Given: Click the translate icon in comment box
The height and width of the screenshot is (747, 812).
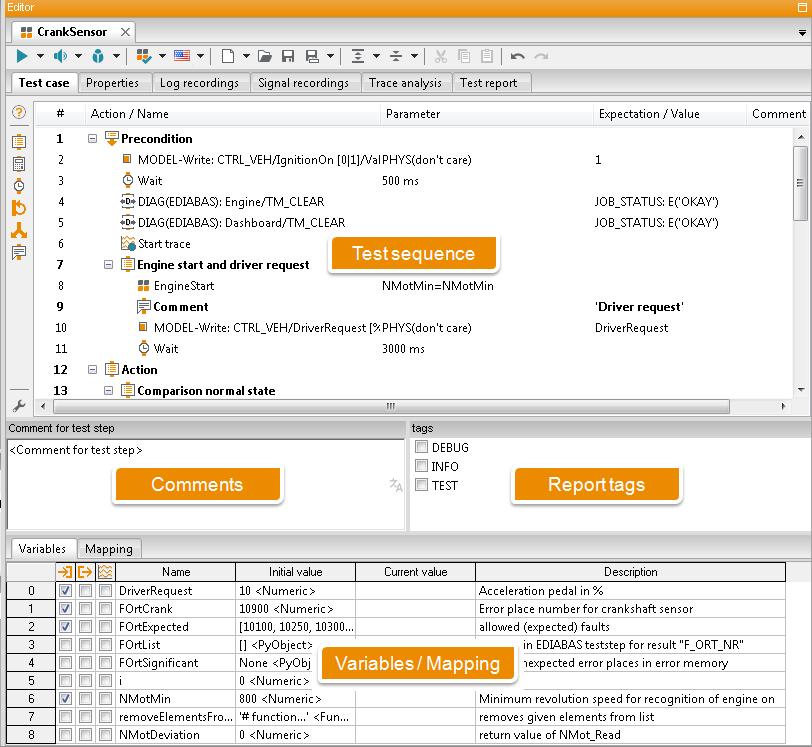Looking at the screenshot, I should 396,485.
